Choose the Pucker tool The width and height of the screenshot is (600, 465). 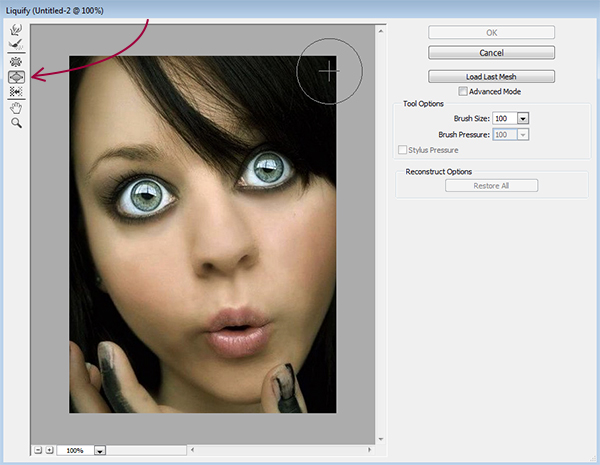(16, 62)
